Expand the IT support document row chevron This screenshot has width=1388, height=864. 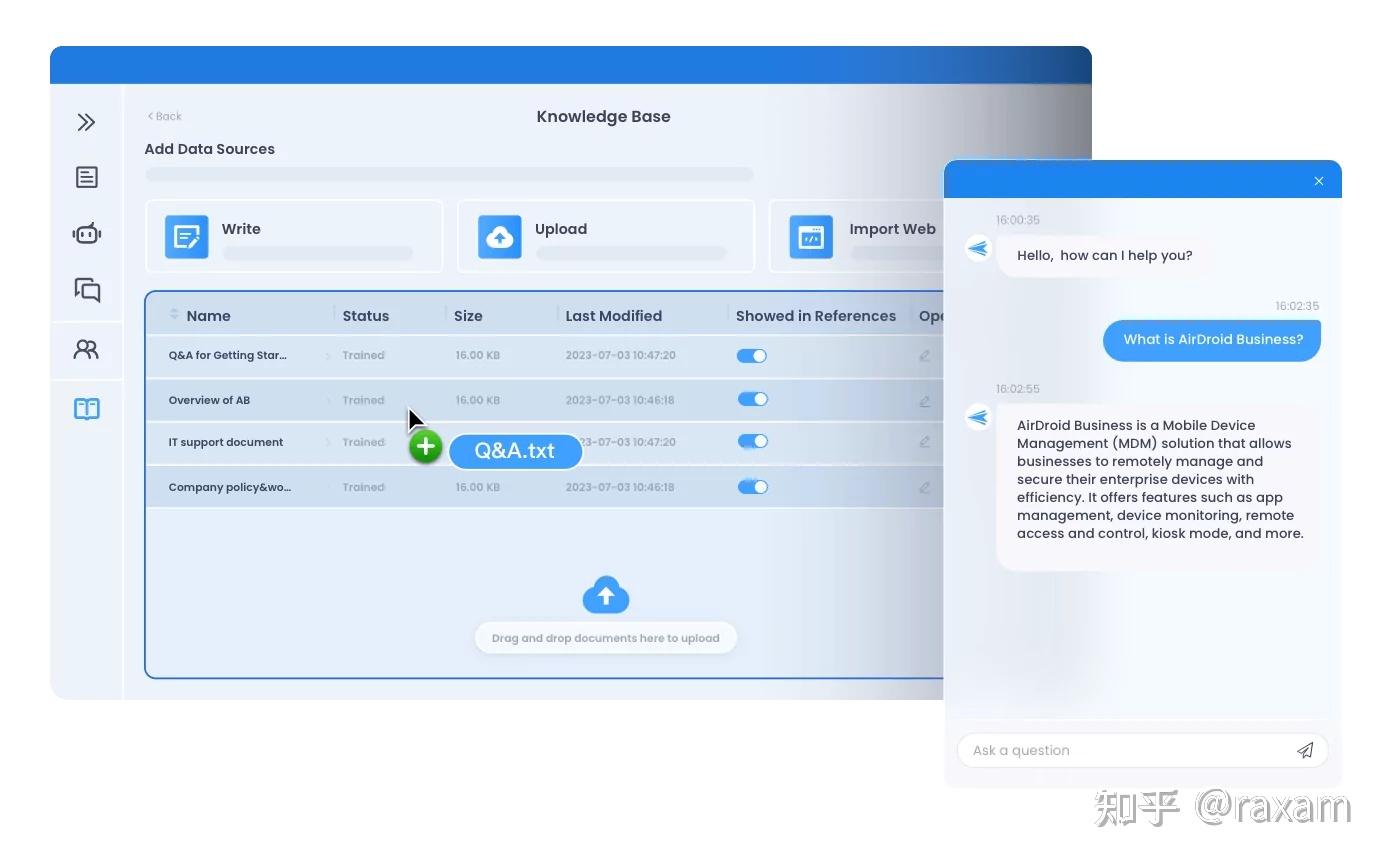pos(326,441)
